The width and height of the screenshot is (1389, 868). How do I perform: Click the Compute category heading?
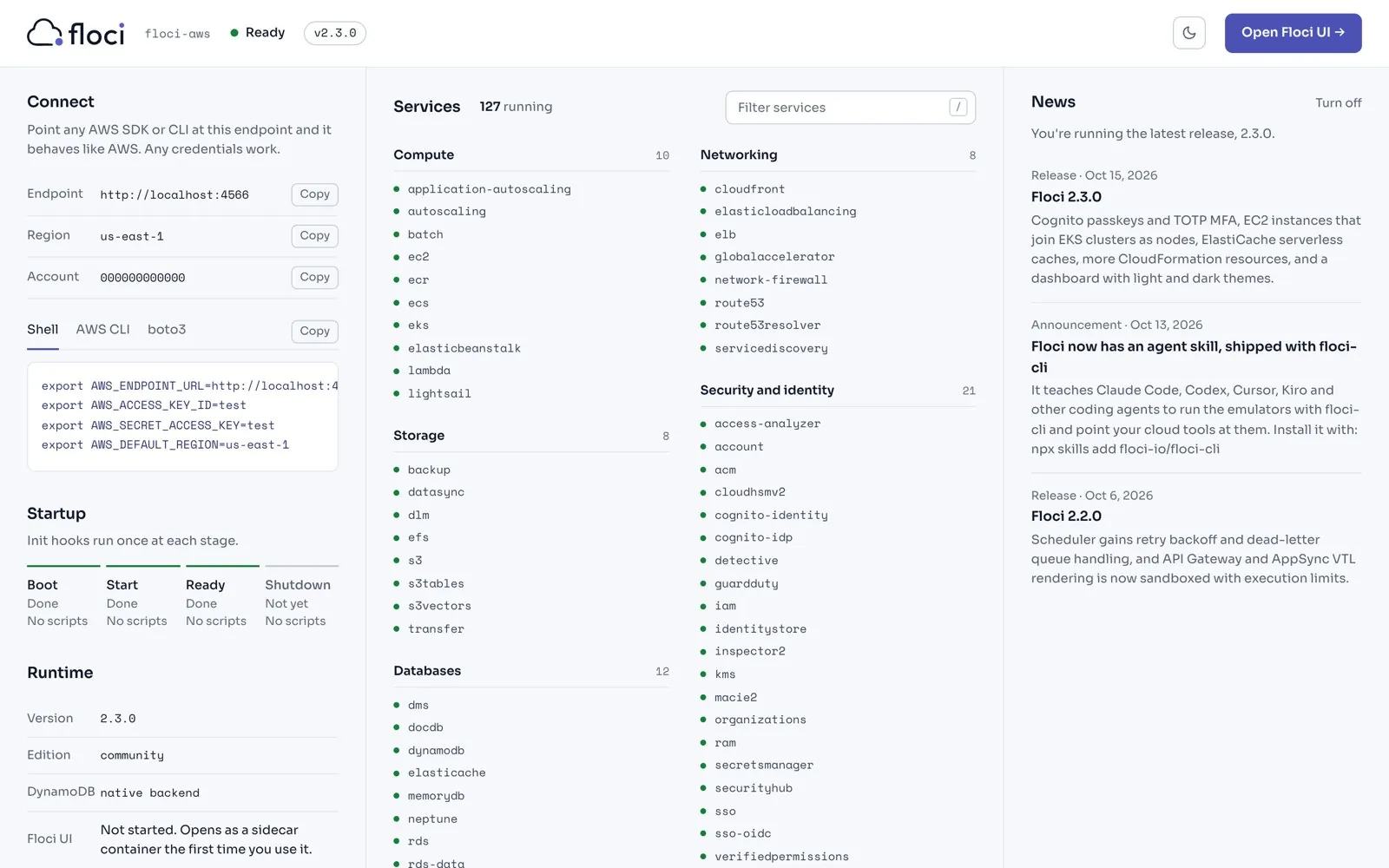[x=424, y=155]
